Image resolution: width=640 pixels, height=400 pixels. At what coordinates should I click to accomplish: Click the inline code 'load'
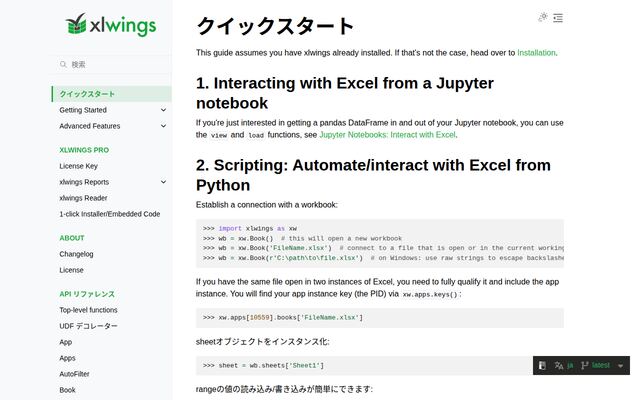(x=256, y=135)
